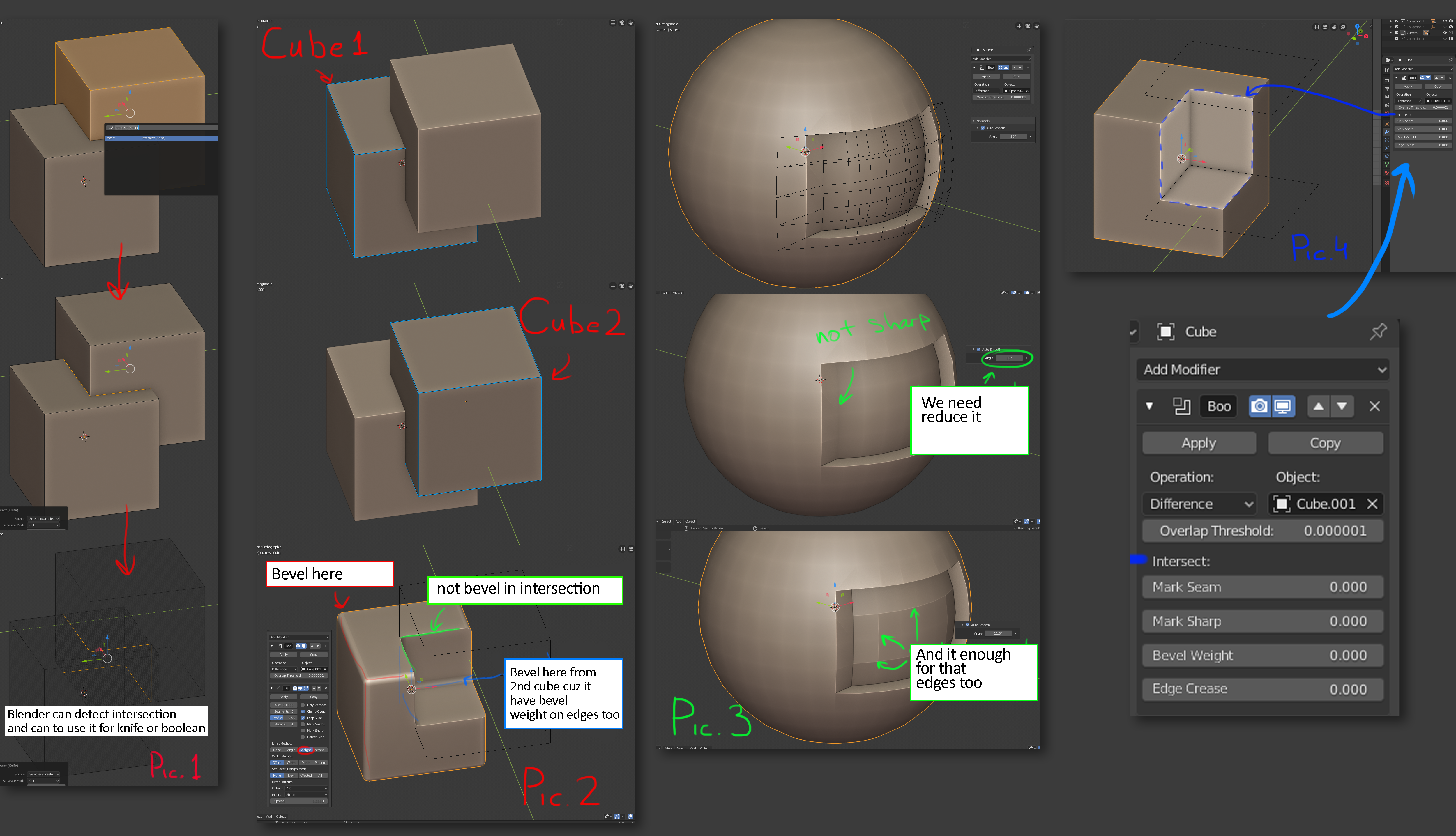This screenshot has width=1456, height=836.
Task: Click Cutters collection icon in outliner
Action: pos(1403,33)
